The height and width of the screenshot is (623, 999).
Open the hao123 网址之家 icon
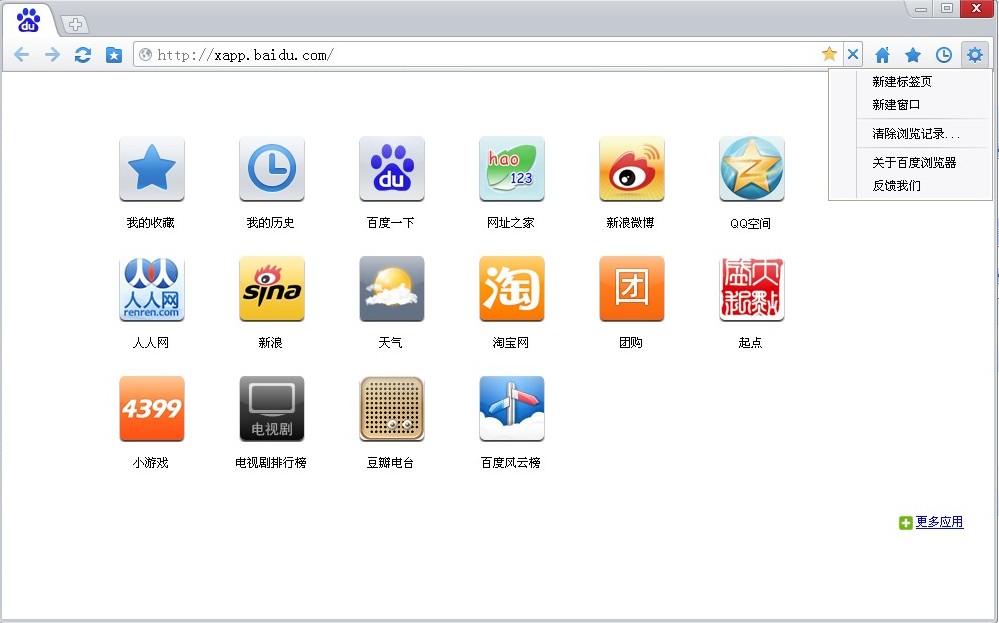[x=512, y=169]
